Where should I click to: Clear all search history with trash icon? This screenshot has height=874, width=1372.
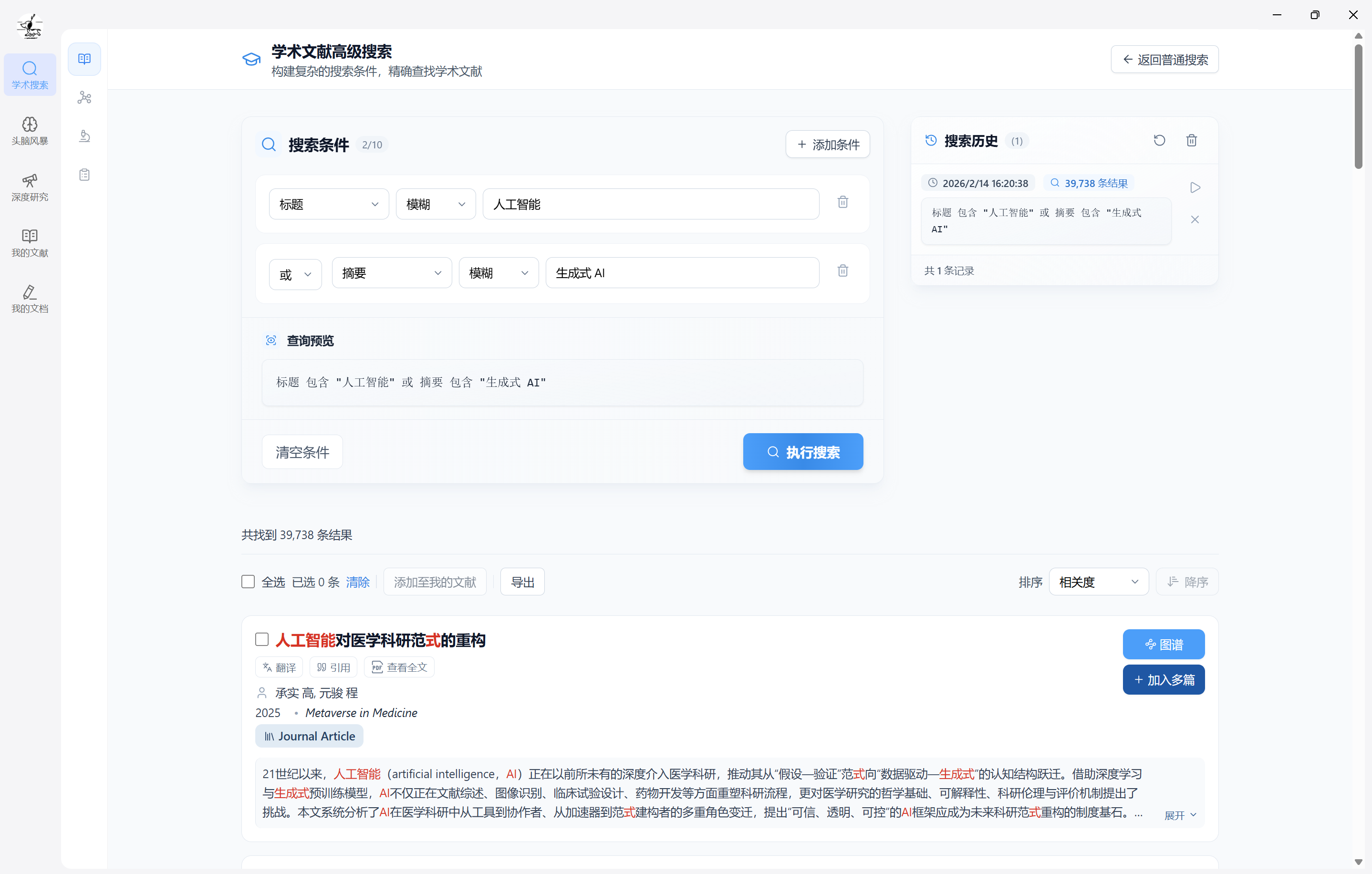[x=1191, y=141]
